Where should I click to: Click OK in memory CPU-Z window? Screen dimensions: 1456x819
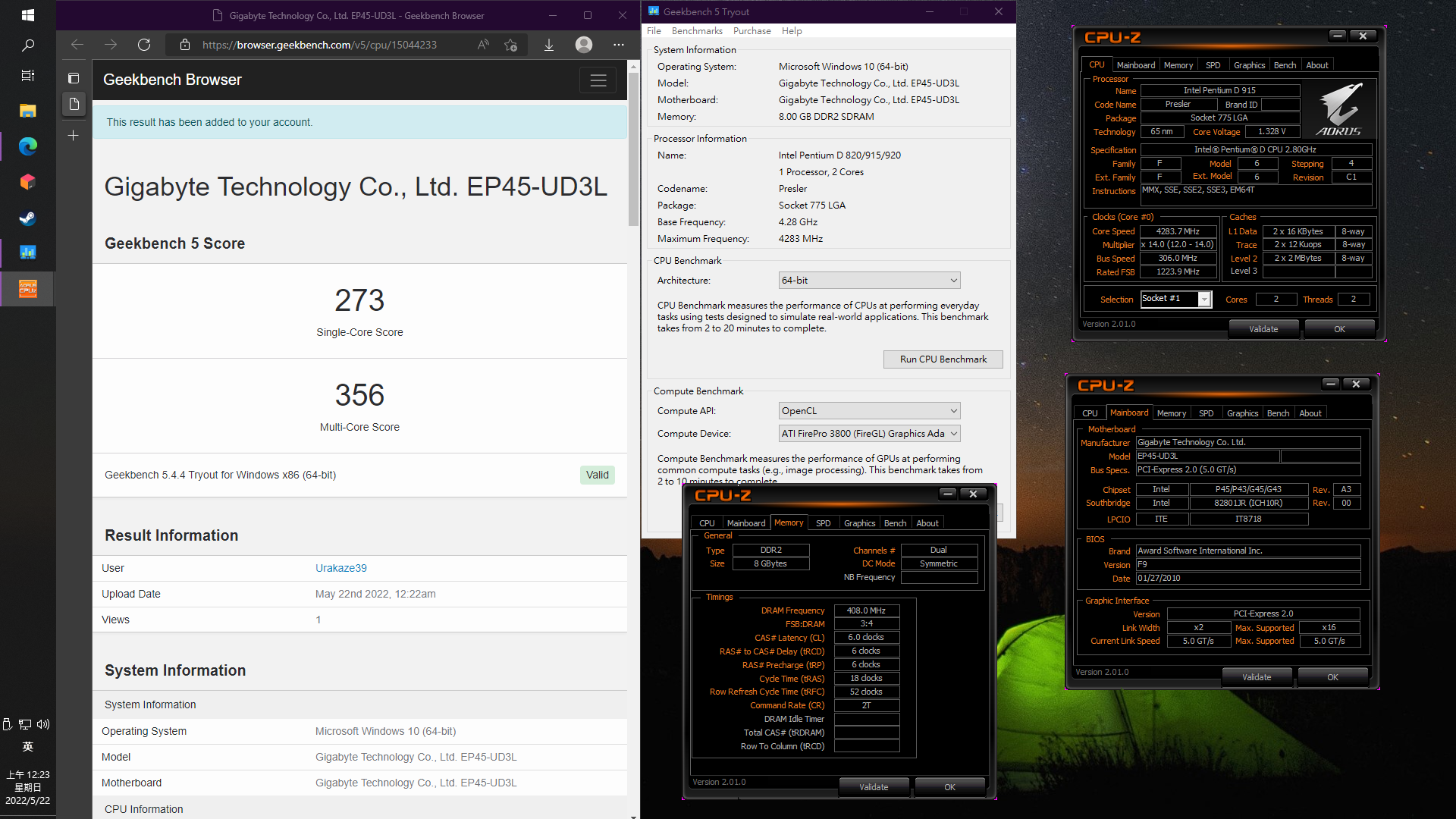[x=949, y=787]
